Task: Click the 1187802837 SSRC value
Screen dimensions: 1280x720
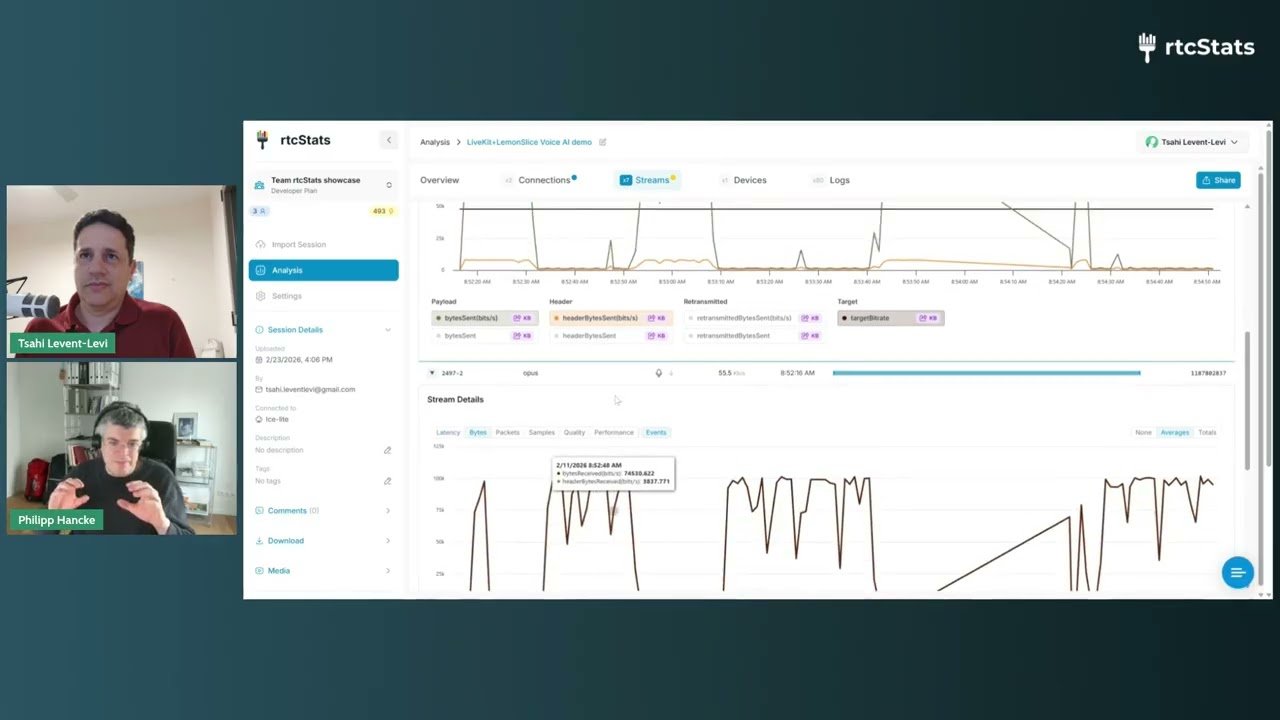Action: 1208,373
